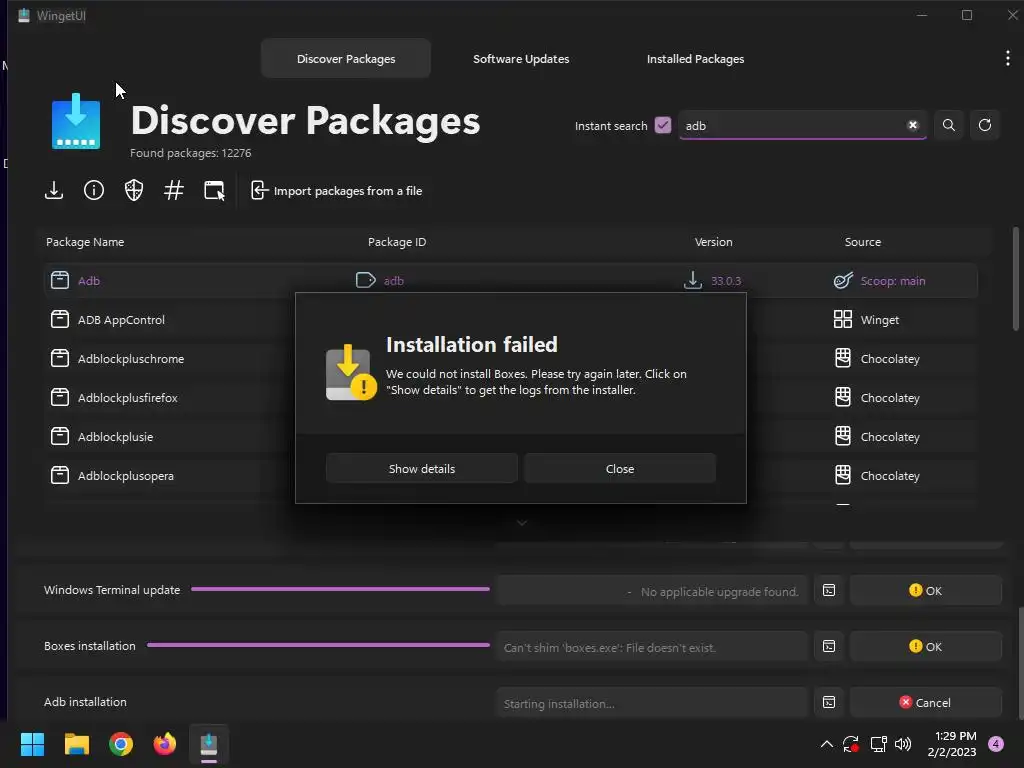Switch to Software Updates tab
The image size is (1024, 768).
click(521, 59)
